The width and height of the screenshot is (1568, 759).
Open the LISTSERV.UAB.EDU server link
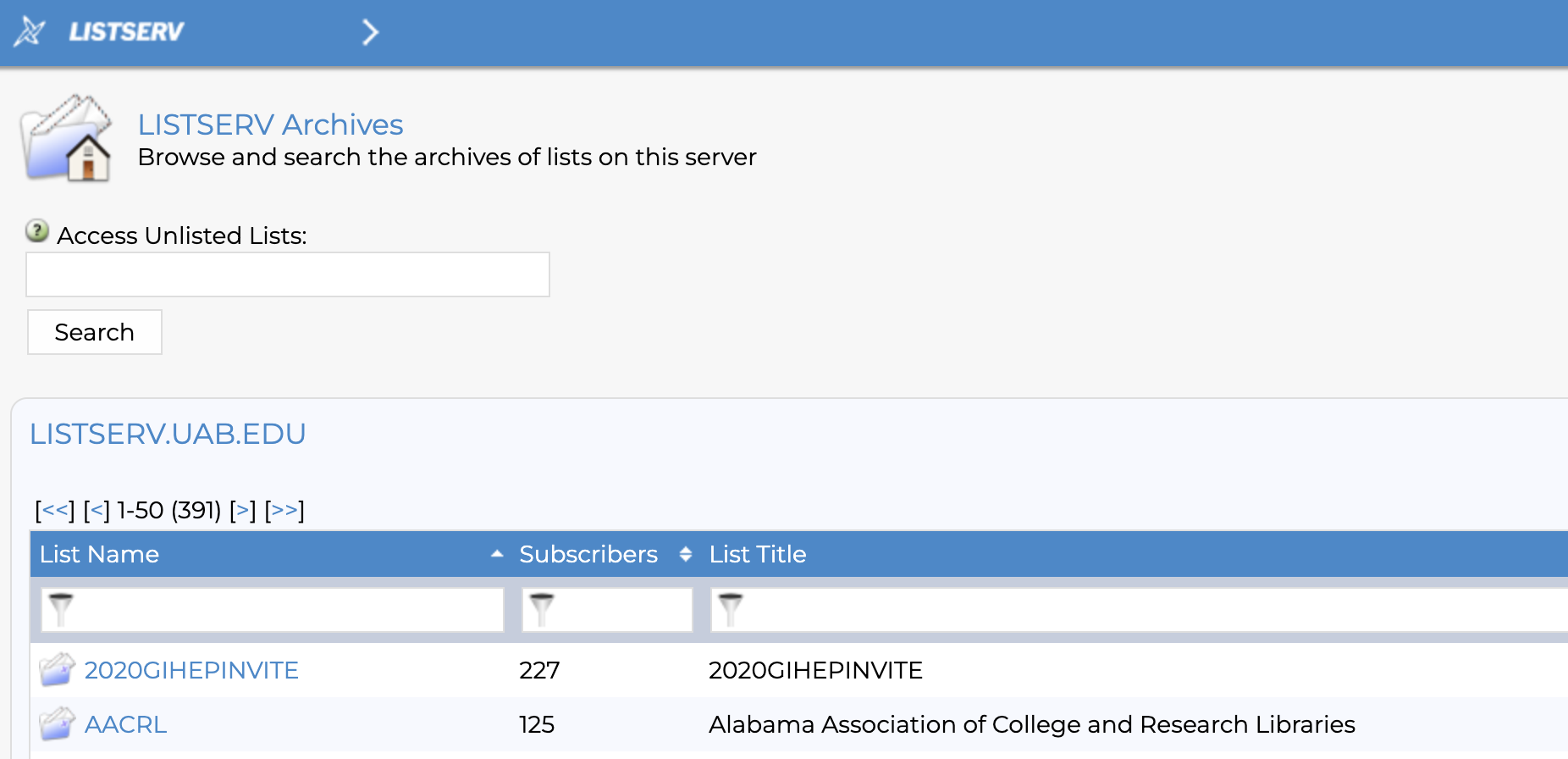tap(168, 434)
